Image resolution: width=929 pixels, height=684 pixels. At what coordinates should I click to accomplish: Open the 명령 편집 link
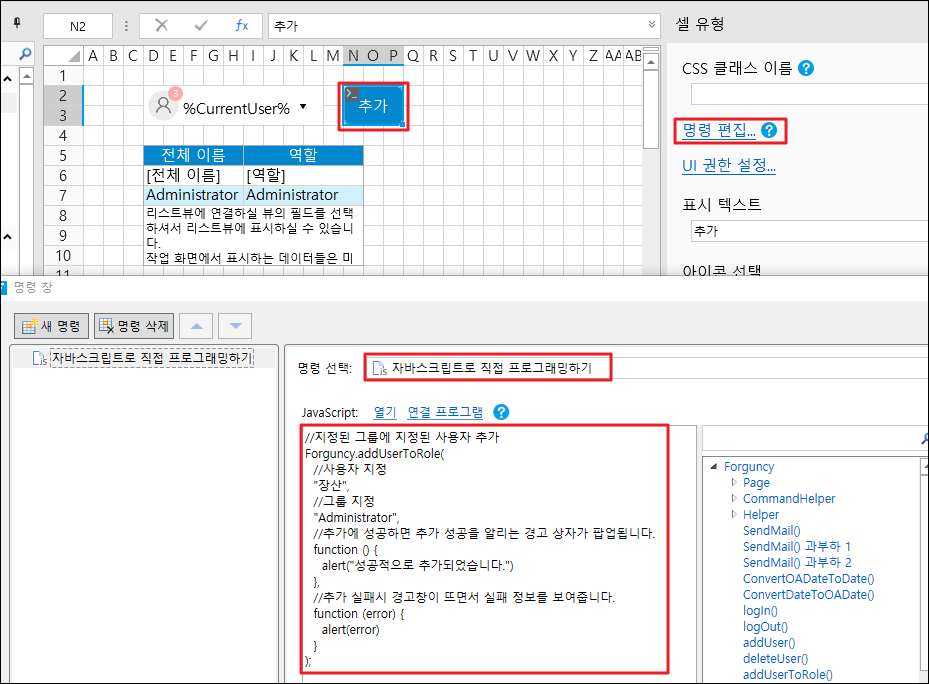click(718, 130)
